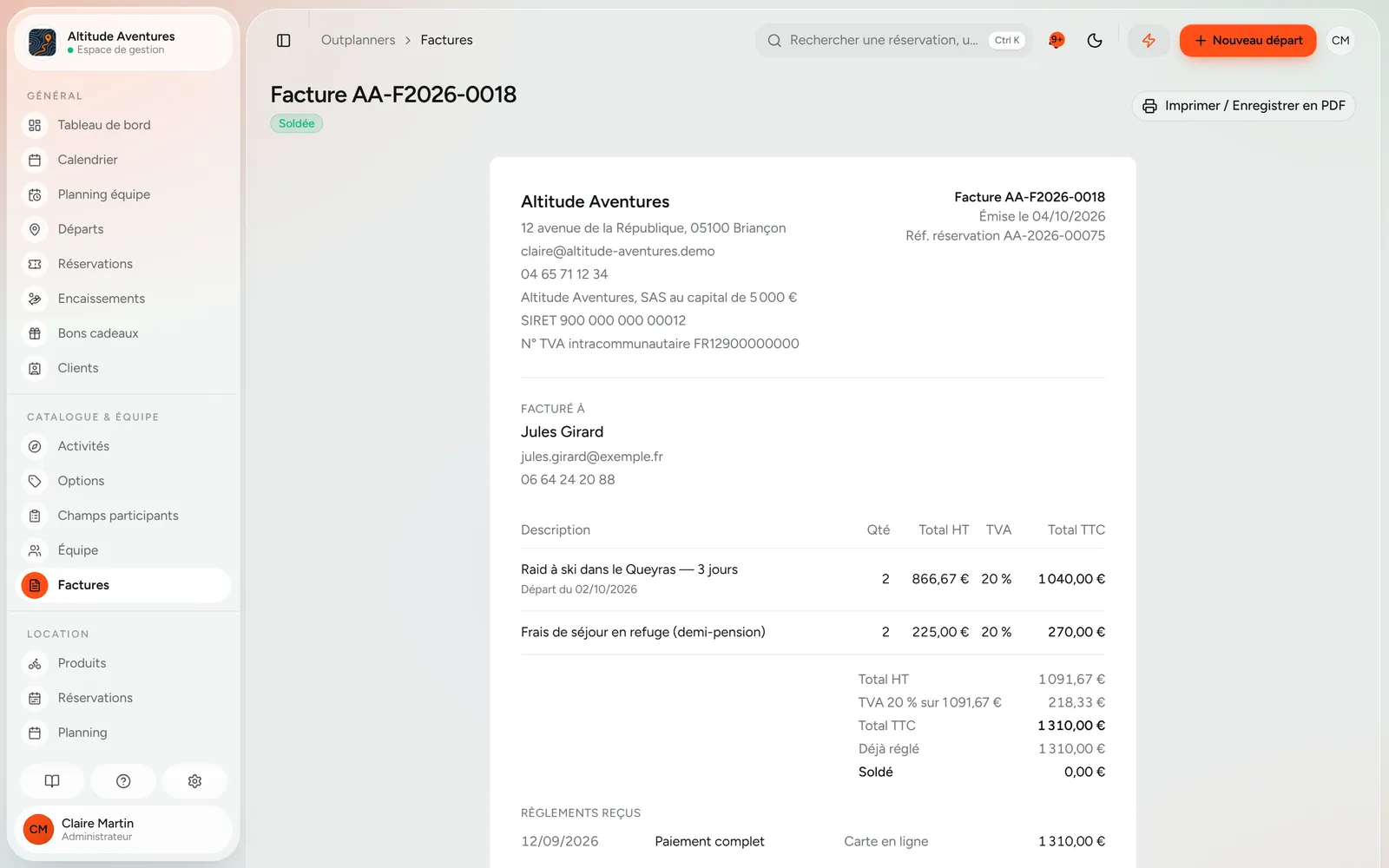Open Produits under Location

(x=125, y=663)
